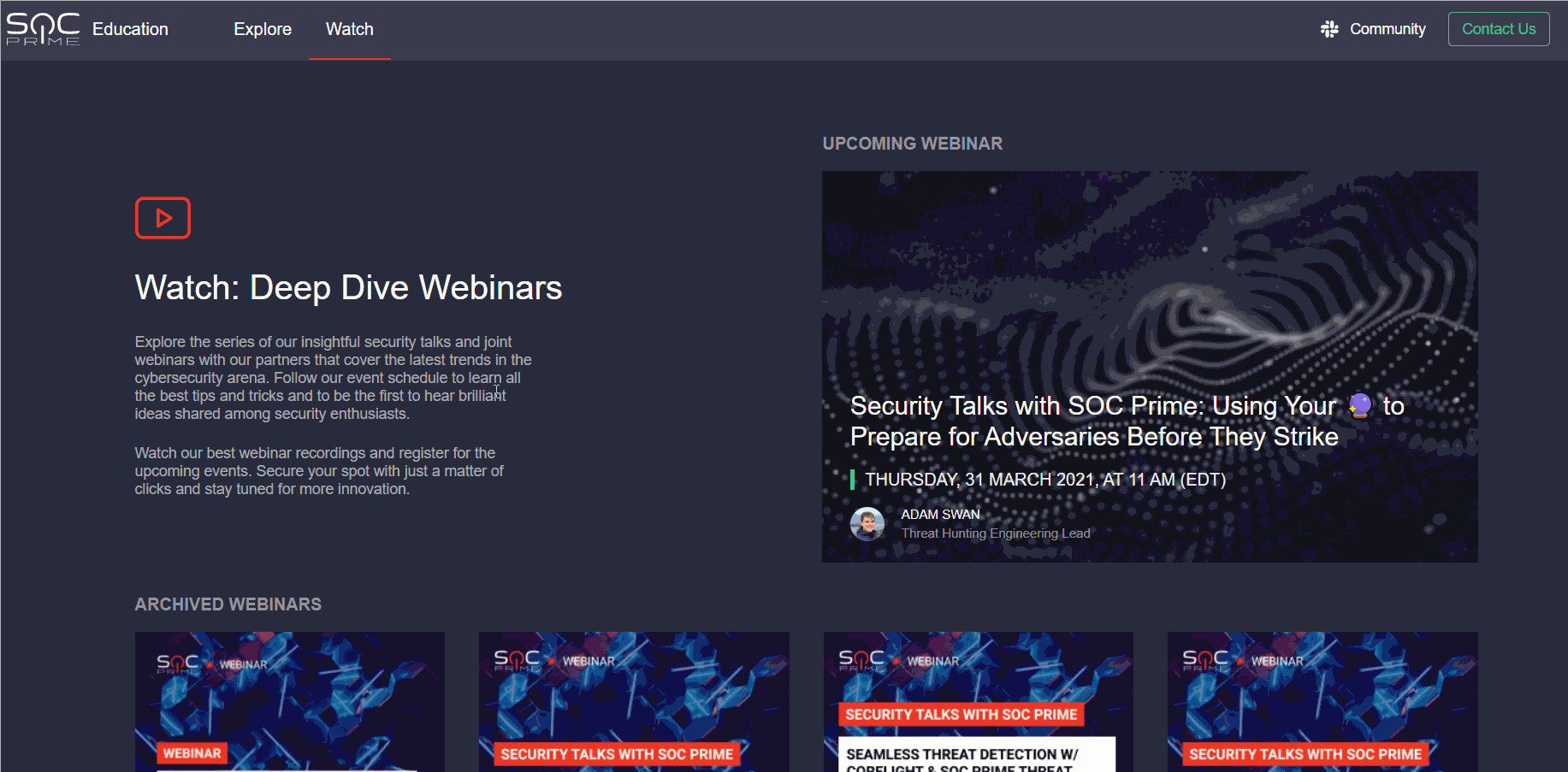Screen dimensions: 1568x772
Task: Click the Slack community icon
Action: click(x=1329, y=29)
